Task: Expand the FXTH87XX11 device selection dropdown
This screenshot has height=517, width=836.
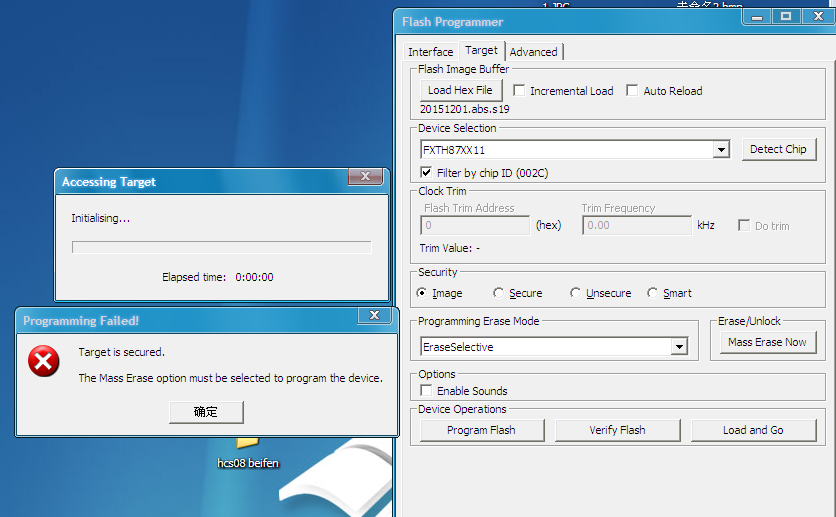Action: click(721, 150)
